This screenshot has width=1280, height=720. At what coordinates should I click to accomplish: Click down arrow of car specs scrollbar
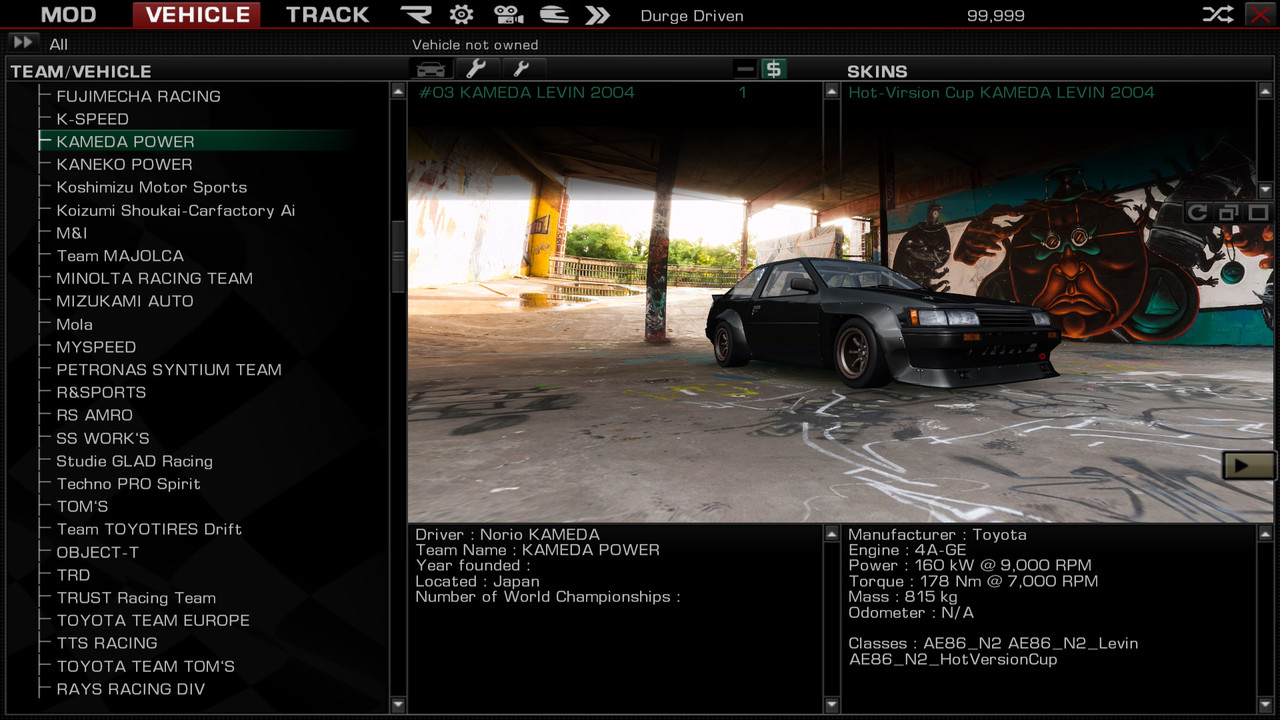point(1265,704)
